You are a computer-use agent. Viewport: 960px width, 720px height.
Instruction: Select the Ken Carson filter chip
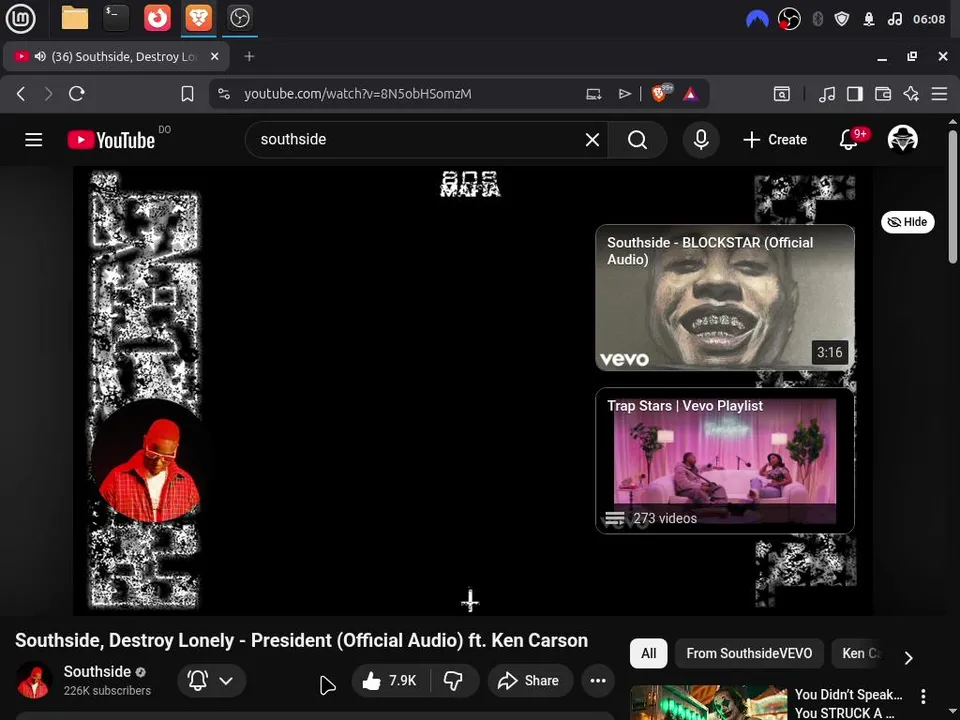(861, 653)
